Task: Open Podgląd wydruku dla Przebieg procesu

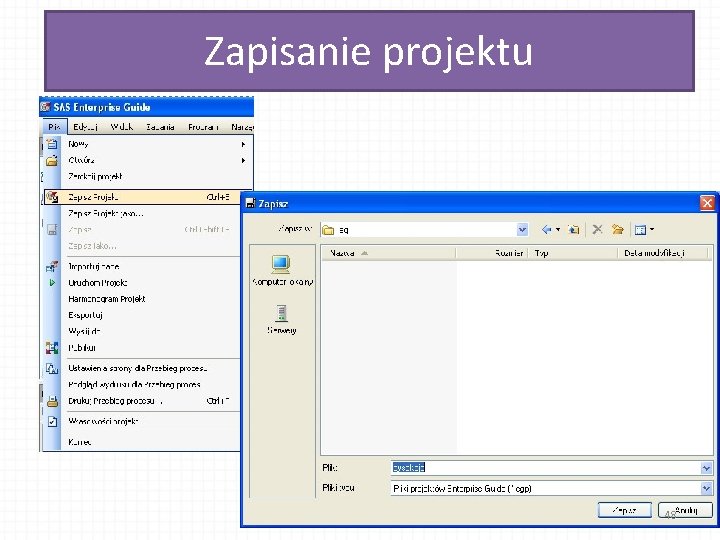Action: [x=134, y=384]
